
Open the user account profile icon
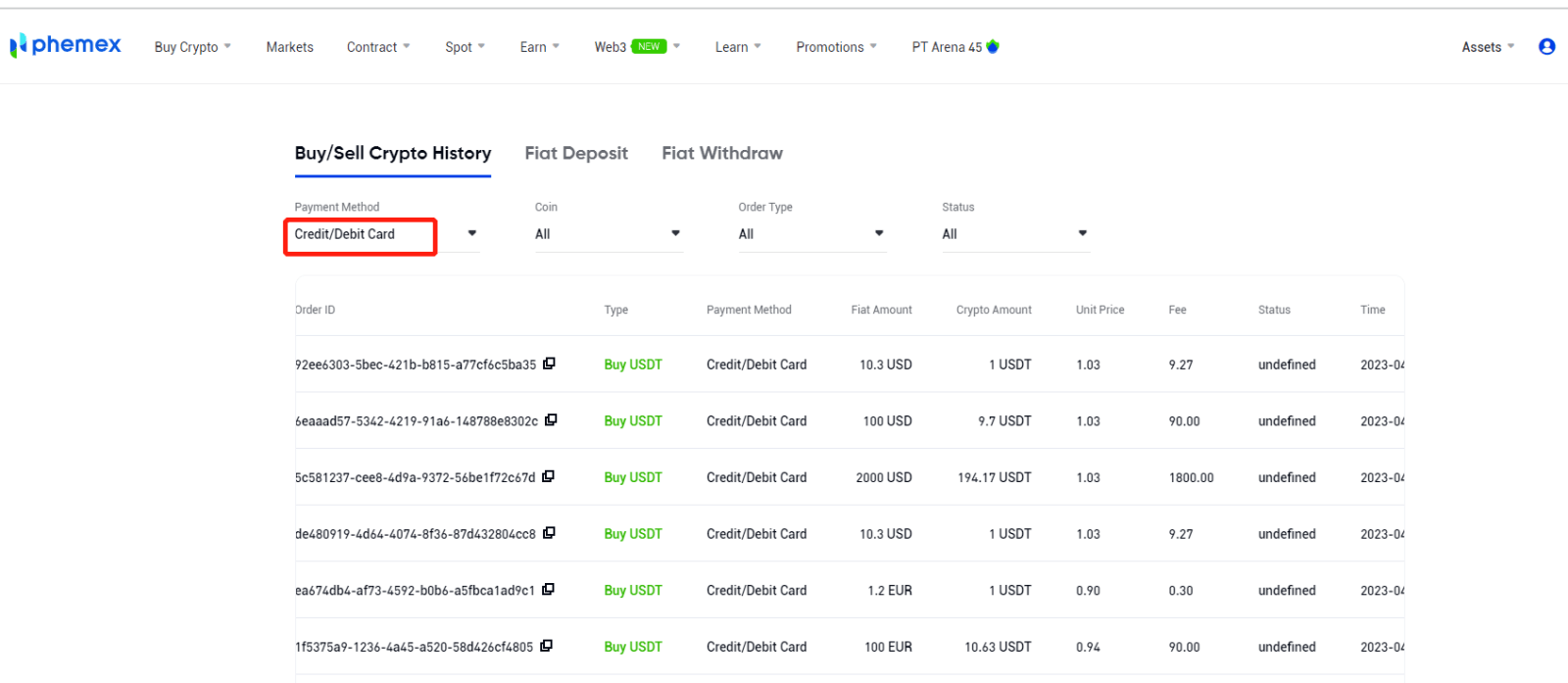pos(1546,46)
